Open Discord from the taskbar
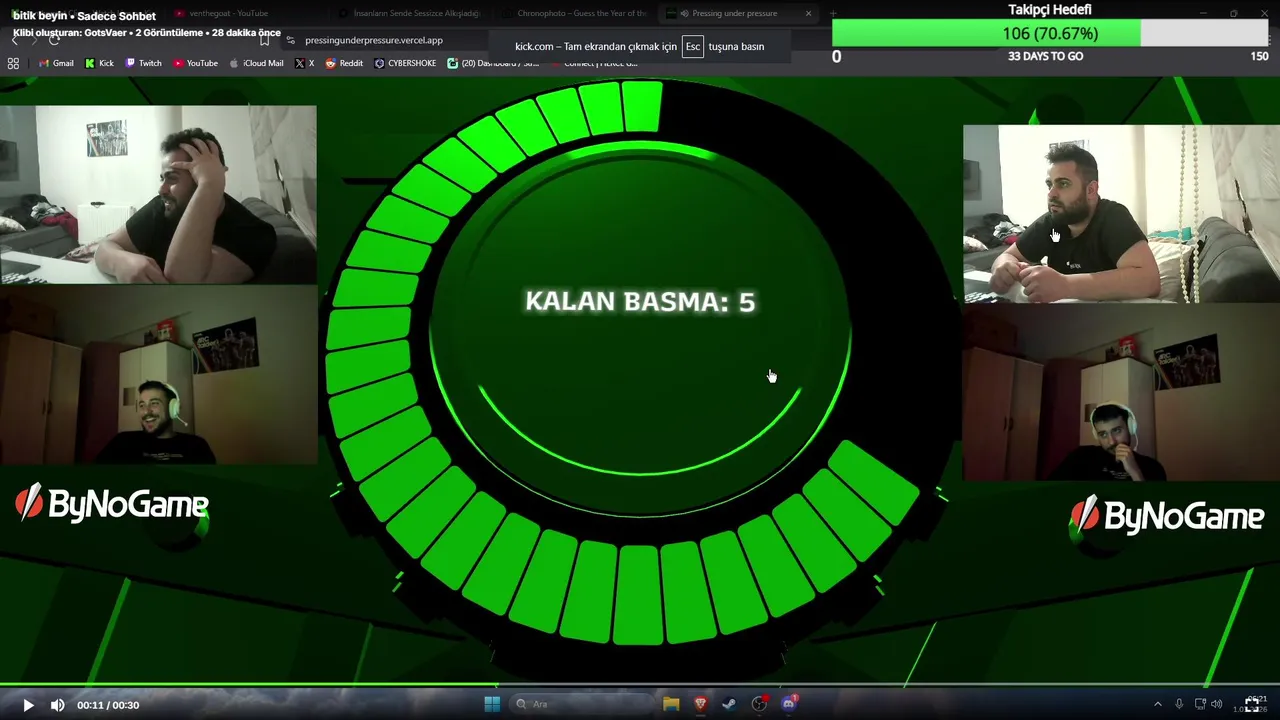Image resolution: width=1280 pixels, height=720 pixels. coord(788,704)
